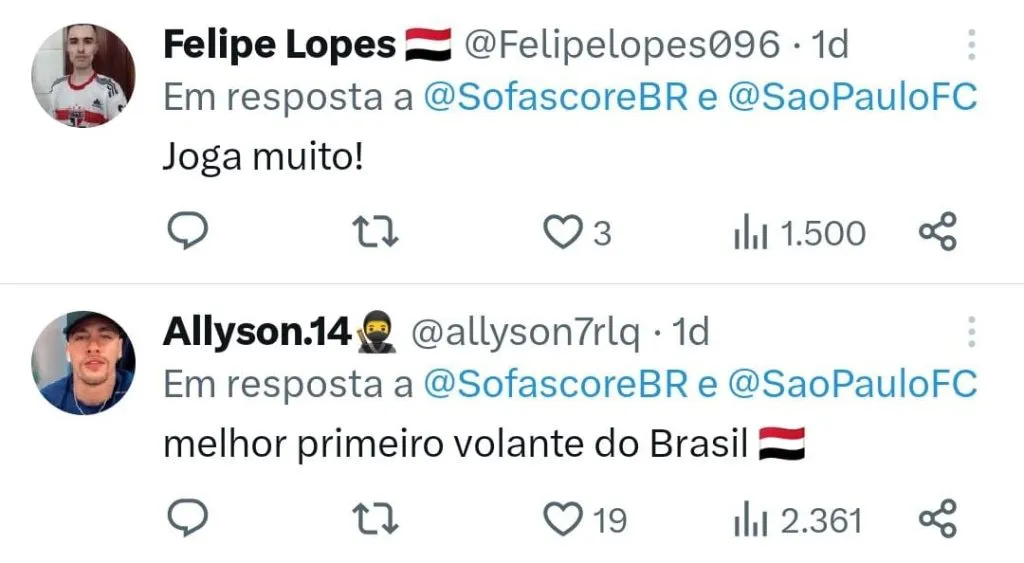View analytics showing 1.500 views

tap(799, 233)
